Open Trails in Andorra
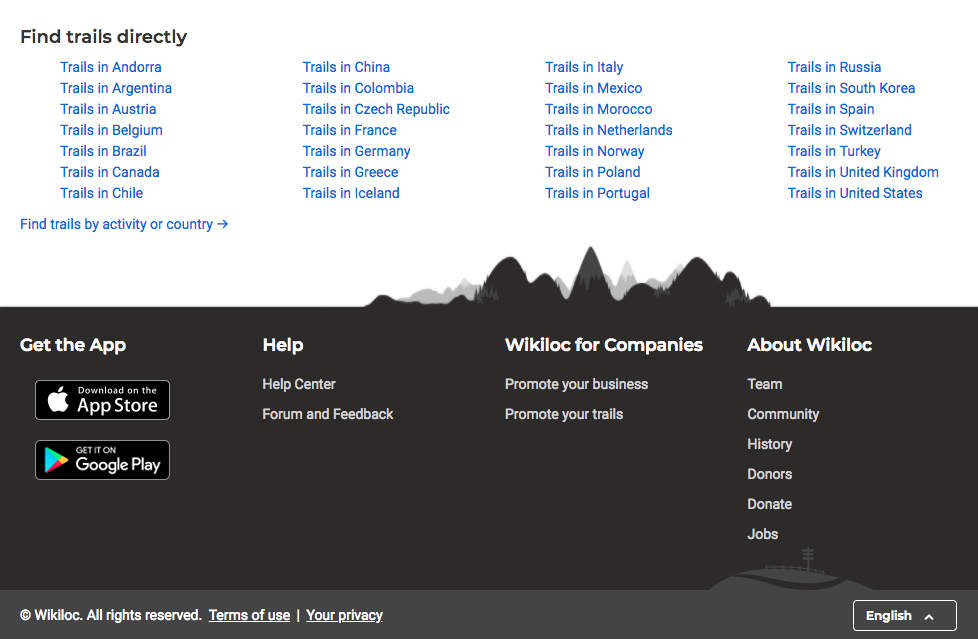 110,67
